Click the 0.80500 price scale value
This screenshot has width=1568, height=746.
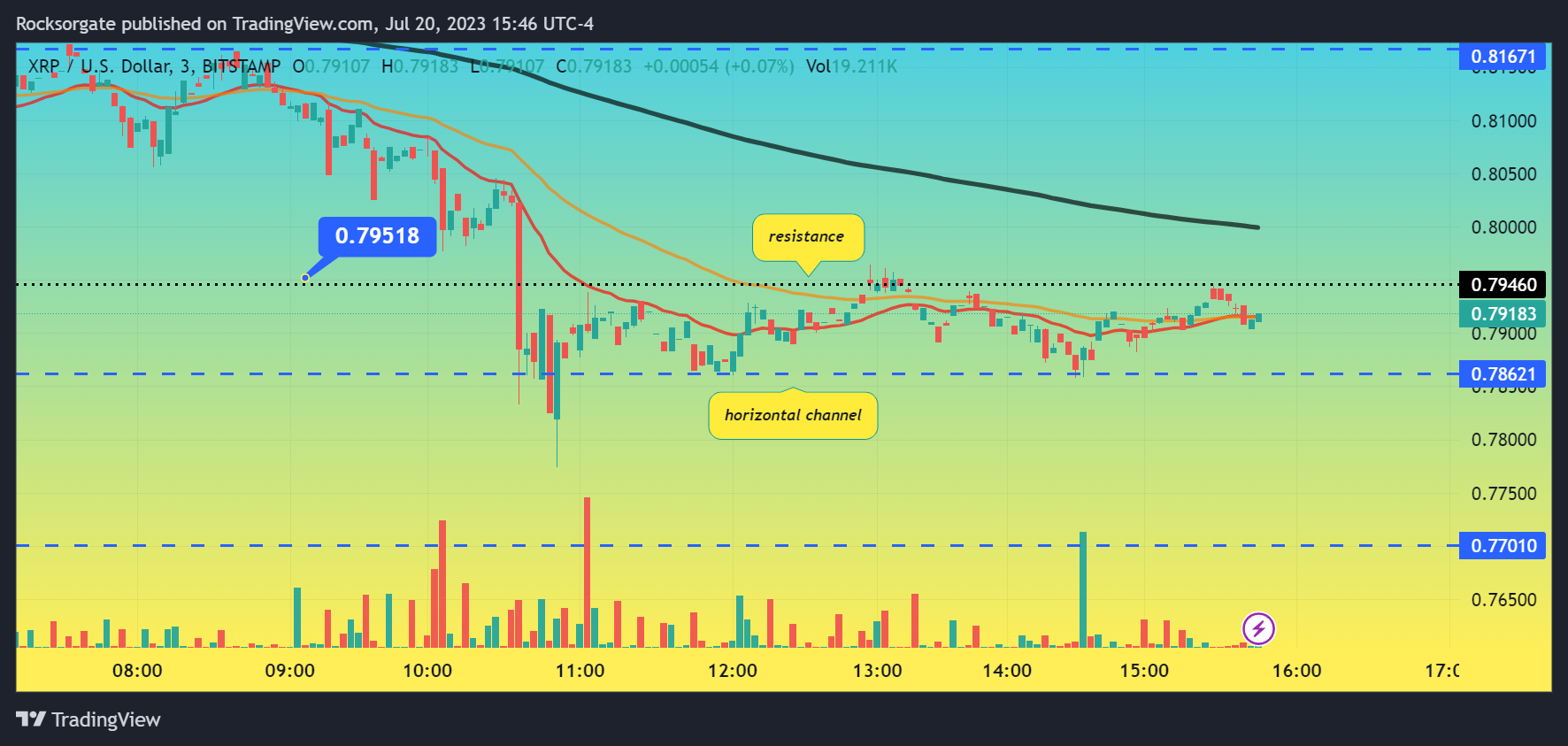click(x=1503, y=174)
